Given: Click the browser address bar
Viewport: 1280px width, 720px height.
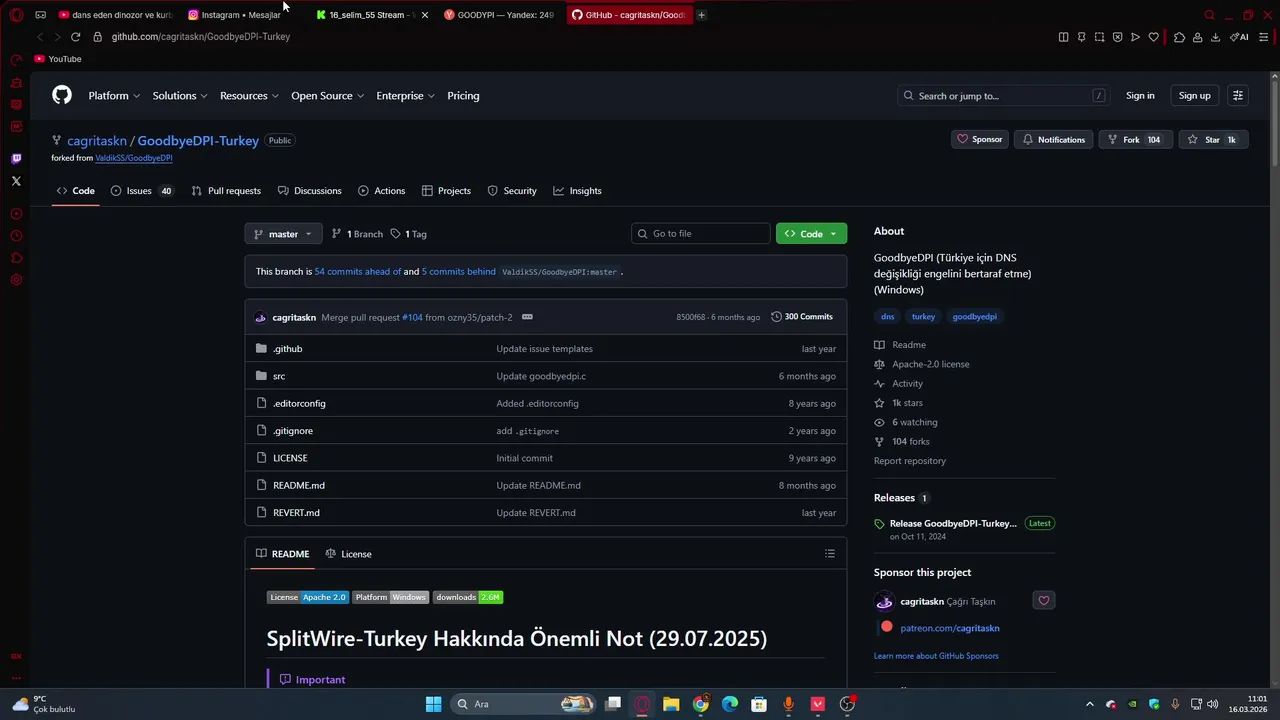Looking at the screenshot, I should pyautogui.click(x=570, y=37).
